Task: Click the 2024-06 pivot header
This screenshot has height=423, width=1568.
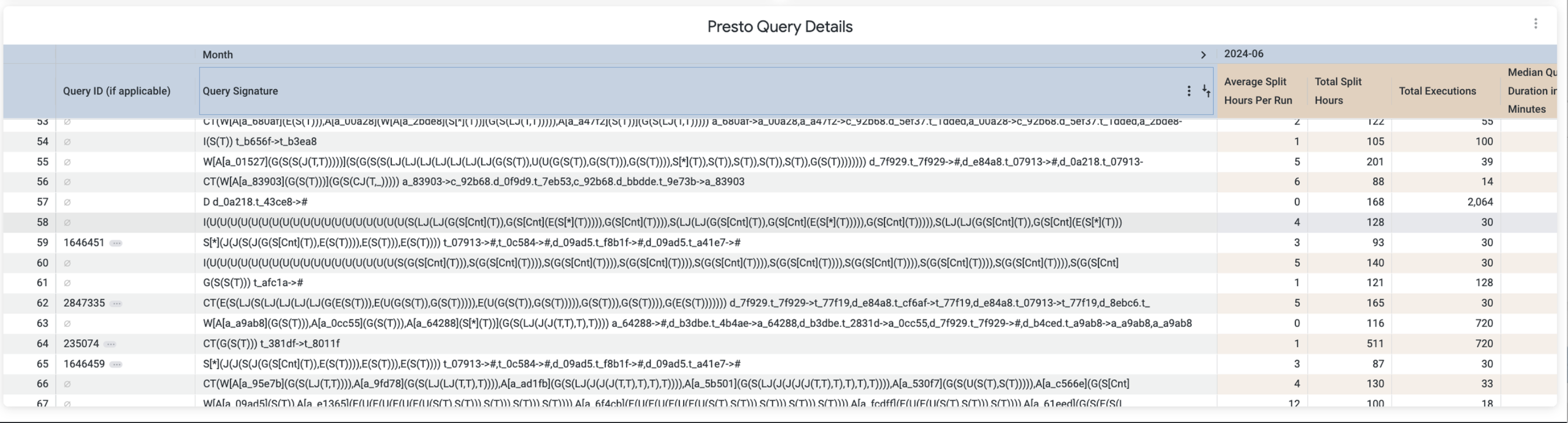Action: pyautogui.click(x=1244, y=53)
